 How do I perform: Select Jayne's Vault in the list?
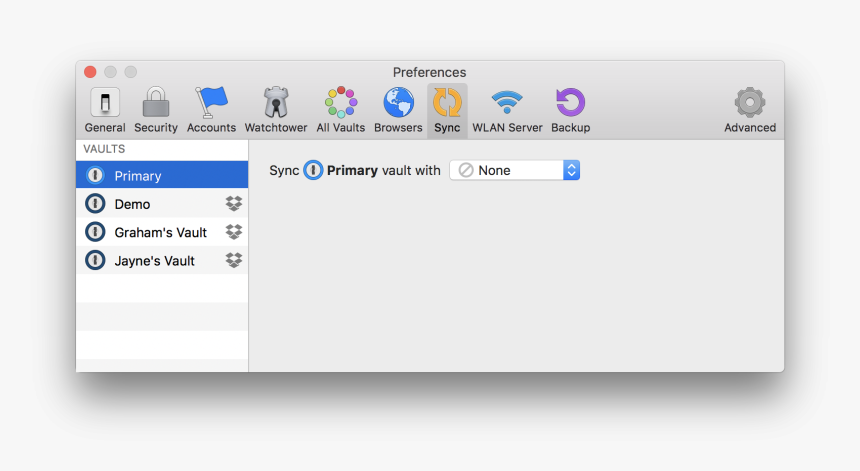click(162, 260)
